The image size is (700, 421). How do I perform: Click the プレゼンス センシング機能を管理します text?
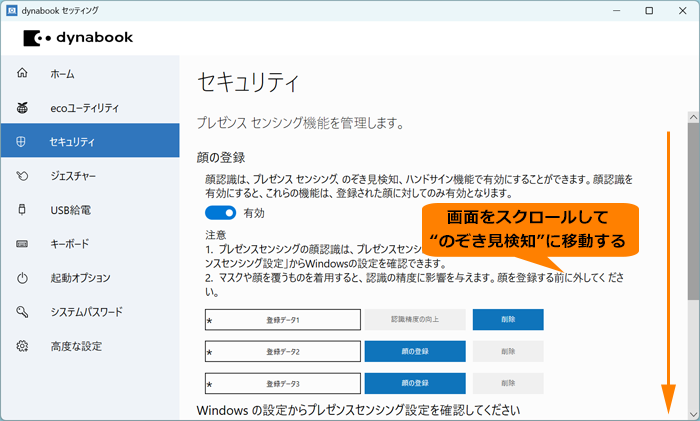[300, 123]
